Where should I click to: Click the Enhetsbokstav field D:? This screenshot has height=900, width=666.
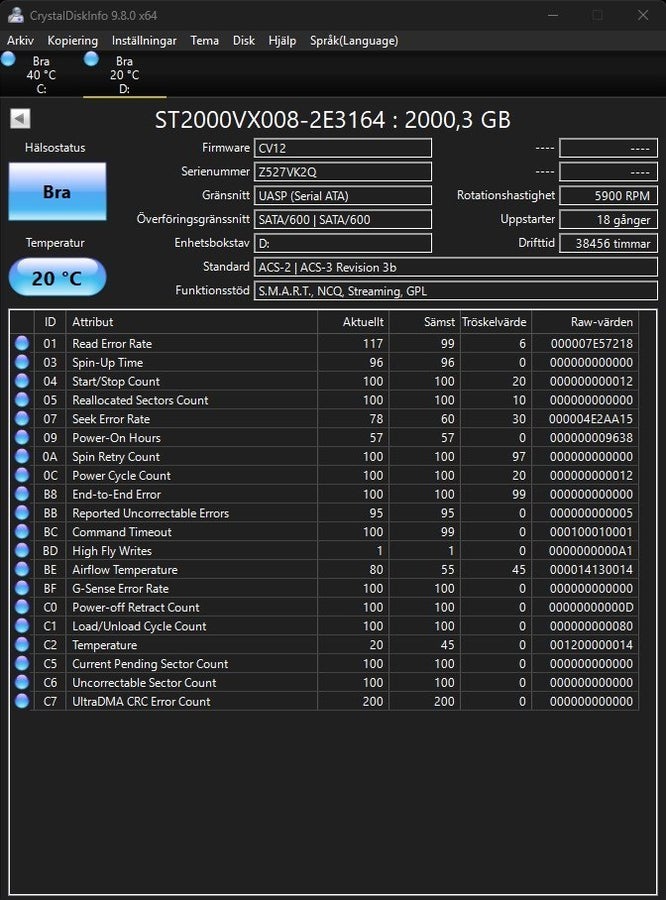click(x=343, y=243)
